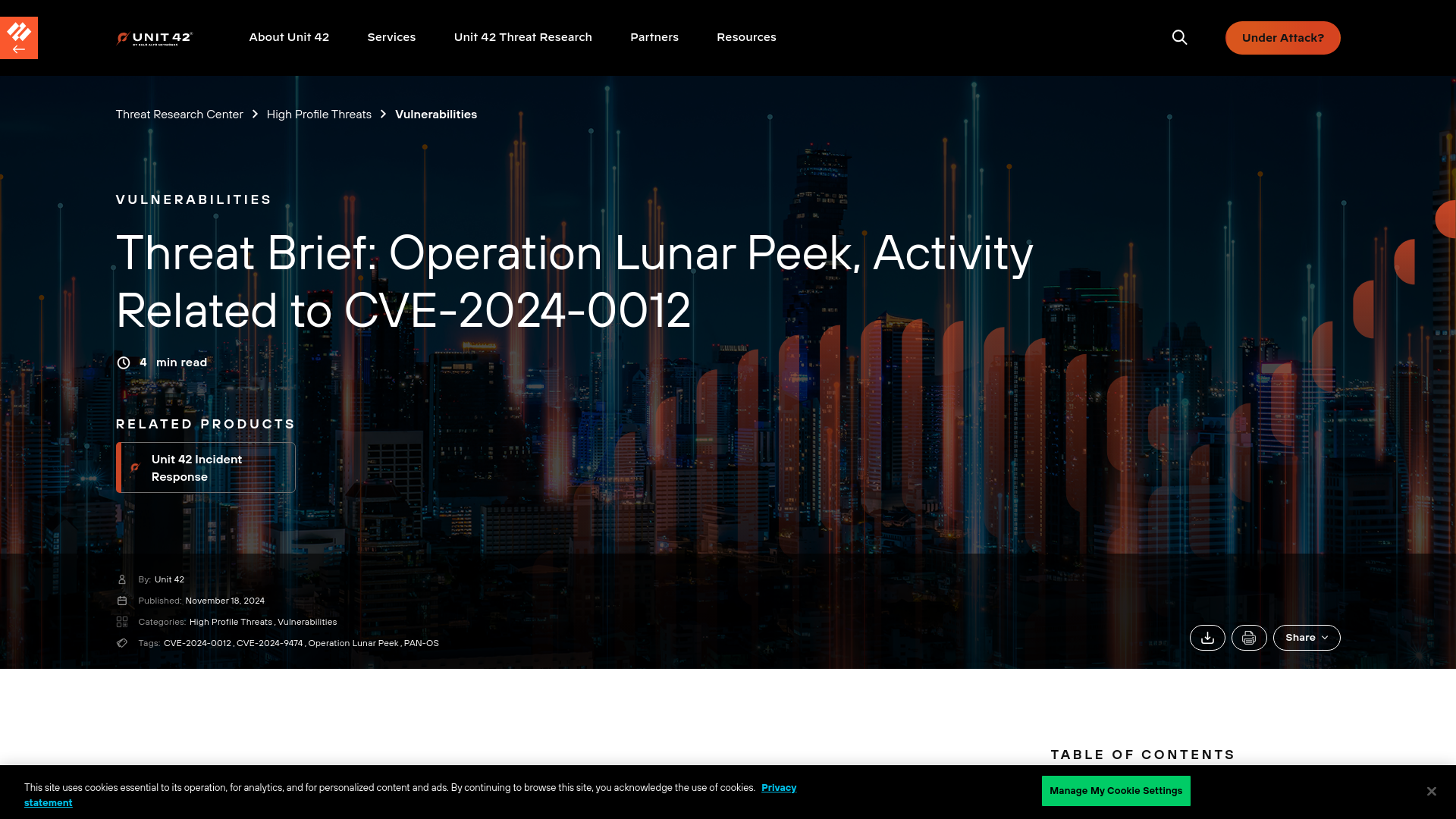
Task: Click the search magnifier icon
Action: [1179, 38]
